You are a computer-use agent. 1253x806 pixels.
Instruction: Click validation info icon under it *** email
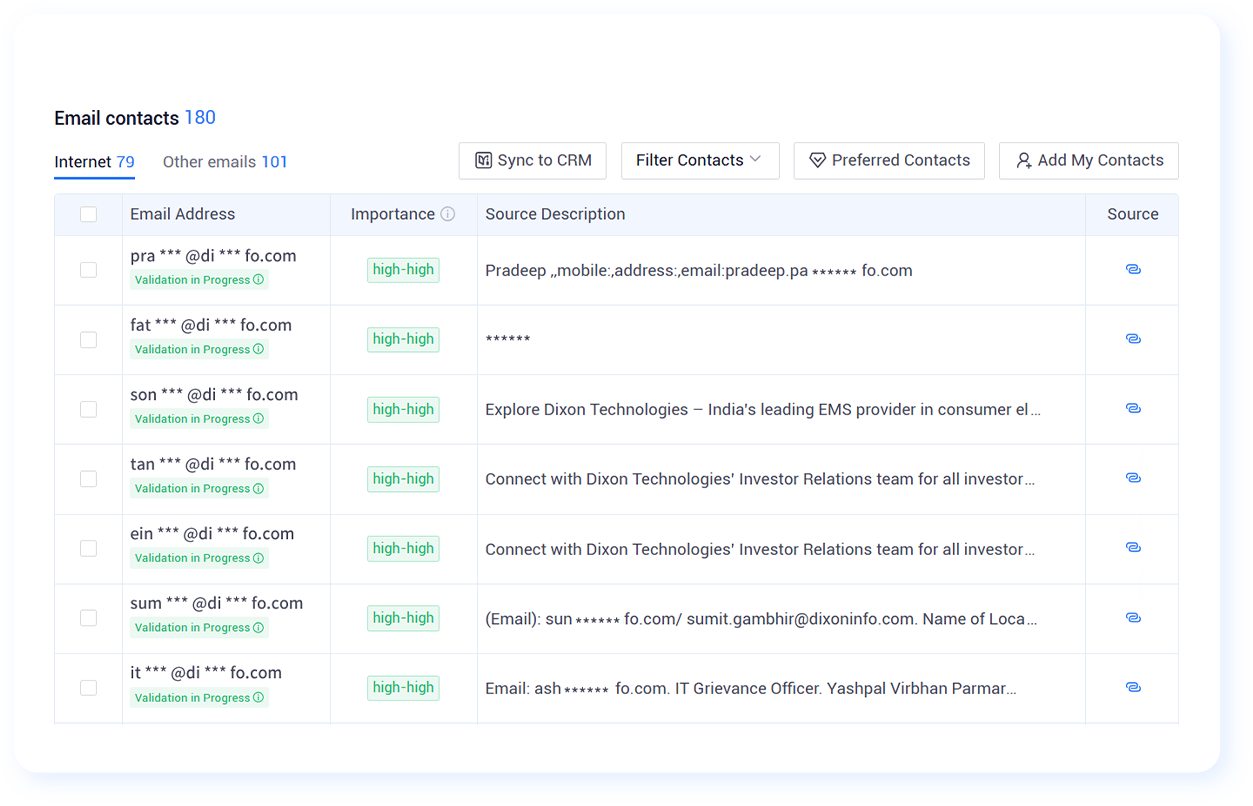tap(259, 697)
